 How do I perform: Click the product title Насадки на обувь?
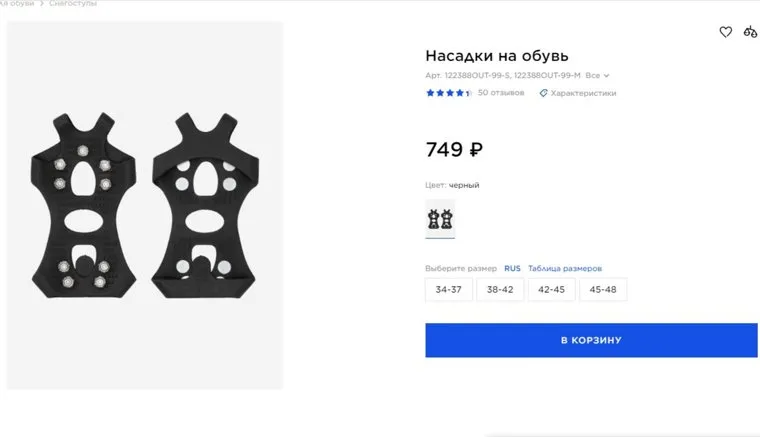[x=497, y=55]
